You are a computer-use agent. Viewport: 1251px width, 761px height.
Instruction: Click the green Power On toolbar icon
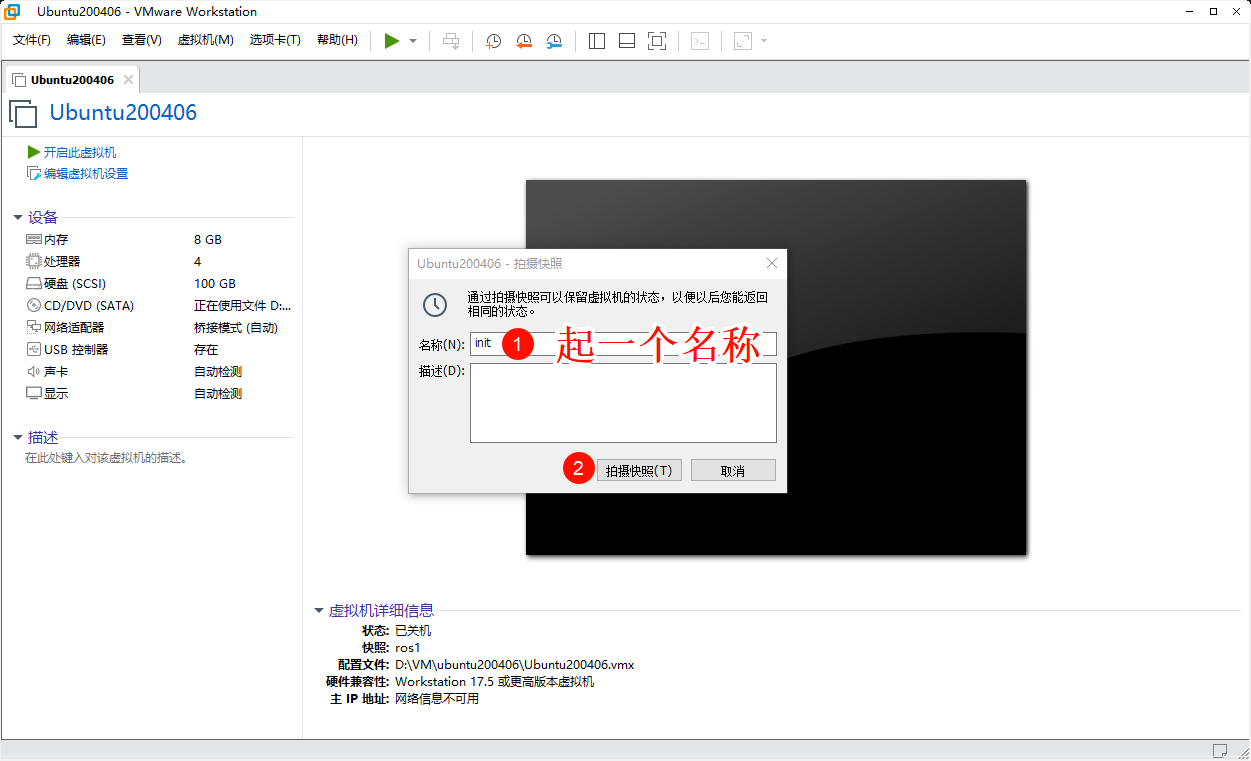pos(392,41)
